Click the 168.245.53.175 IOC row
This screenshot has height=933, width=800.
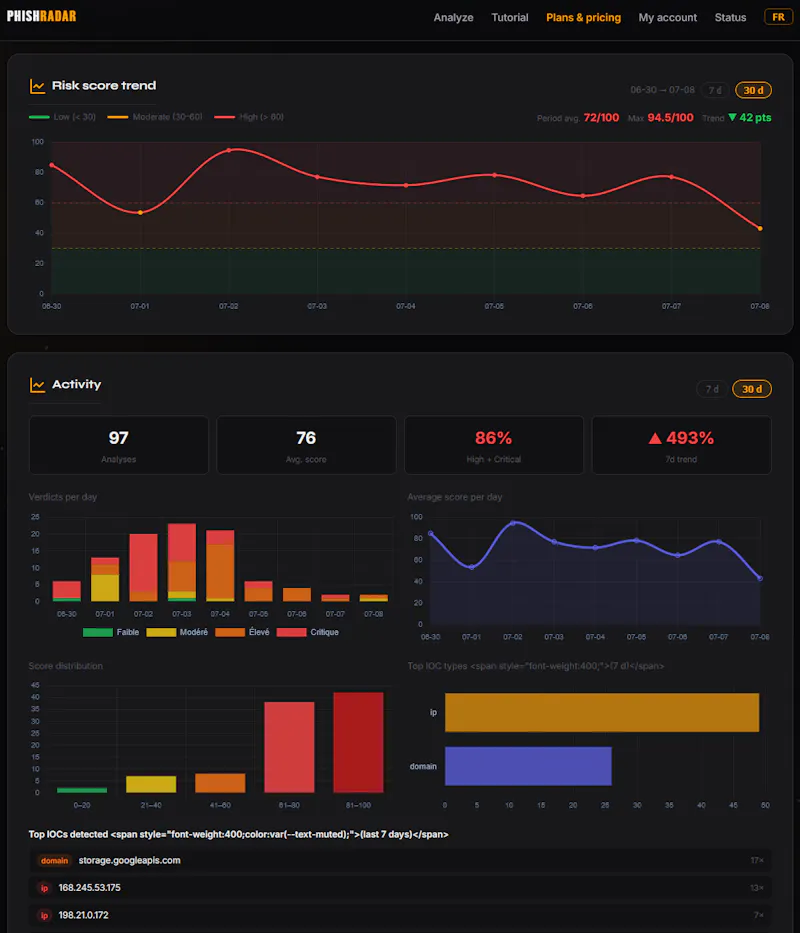coord(400,888)
